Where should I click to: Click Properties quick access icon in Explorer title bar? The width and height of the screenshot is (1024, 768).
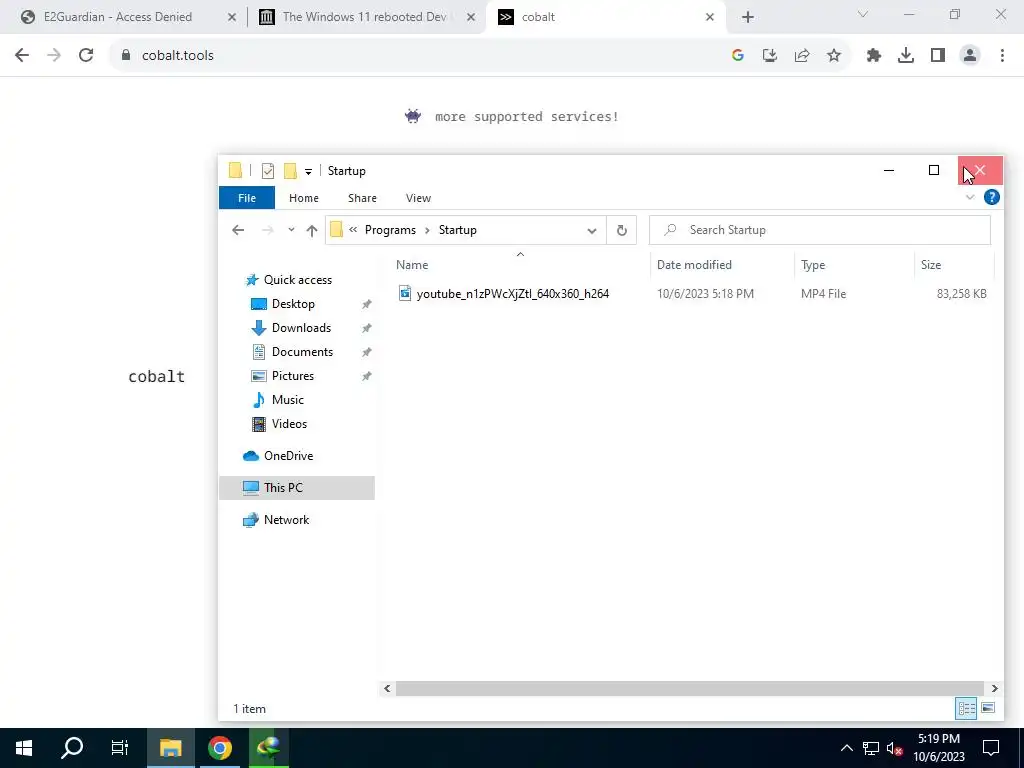(x=268, y=171)
